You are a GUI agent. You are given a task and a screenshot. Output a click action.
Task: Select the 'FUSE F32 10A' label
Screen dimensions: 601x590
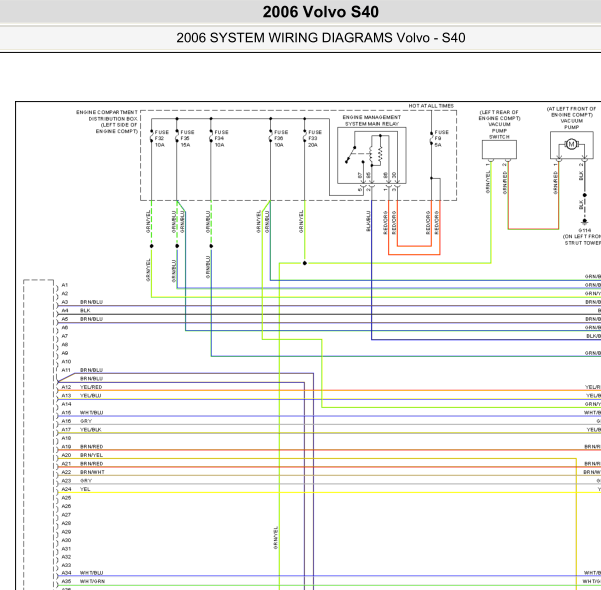pos(161,138)
